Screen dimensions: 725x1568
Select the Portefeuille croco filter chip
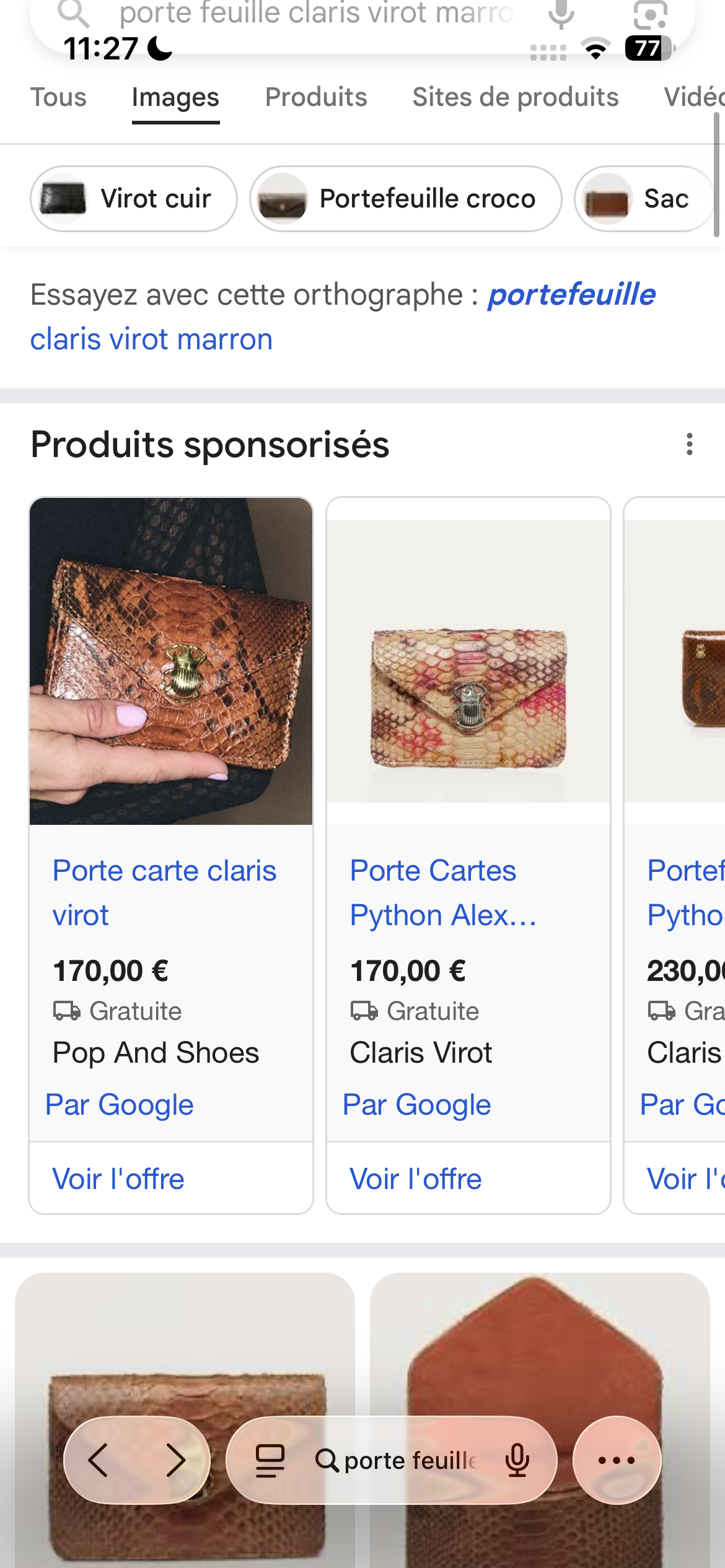pyautogui.click(x=406, y=199)
